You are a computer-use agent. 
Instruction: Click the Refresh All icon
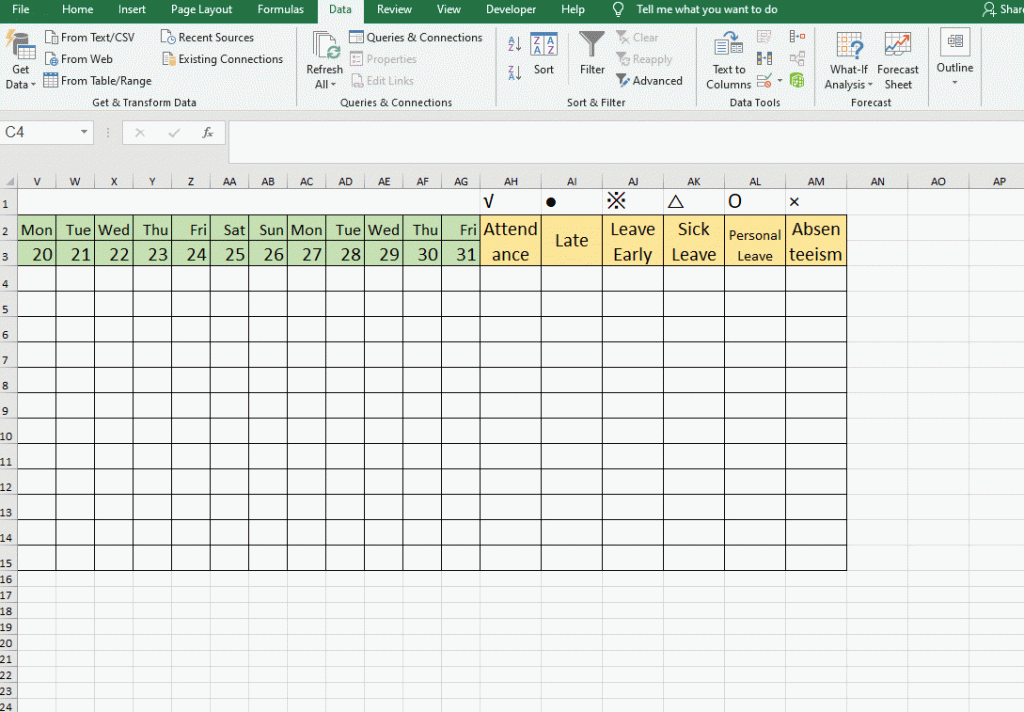(325, 45)
